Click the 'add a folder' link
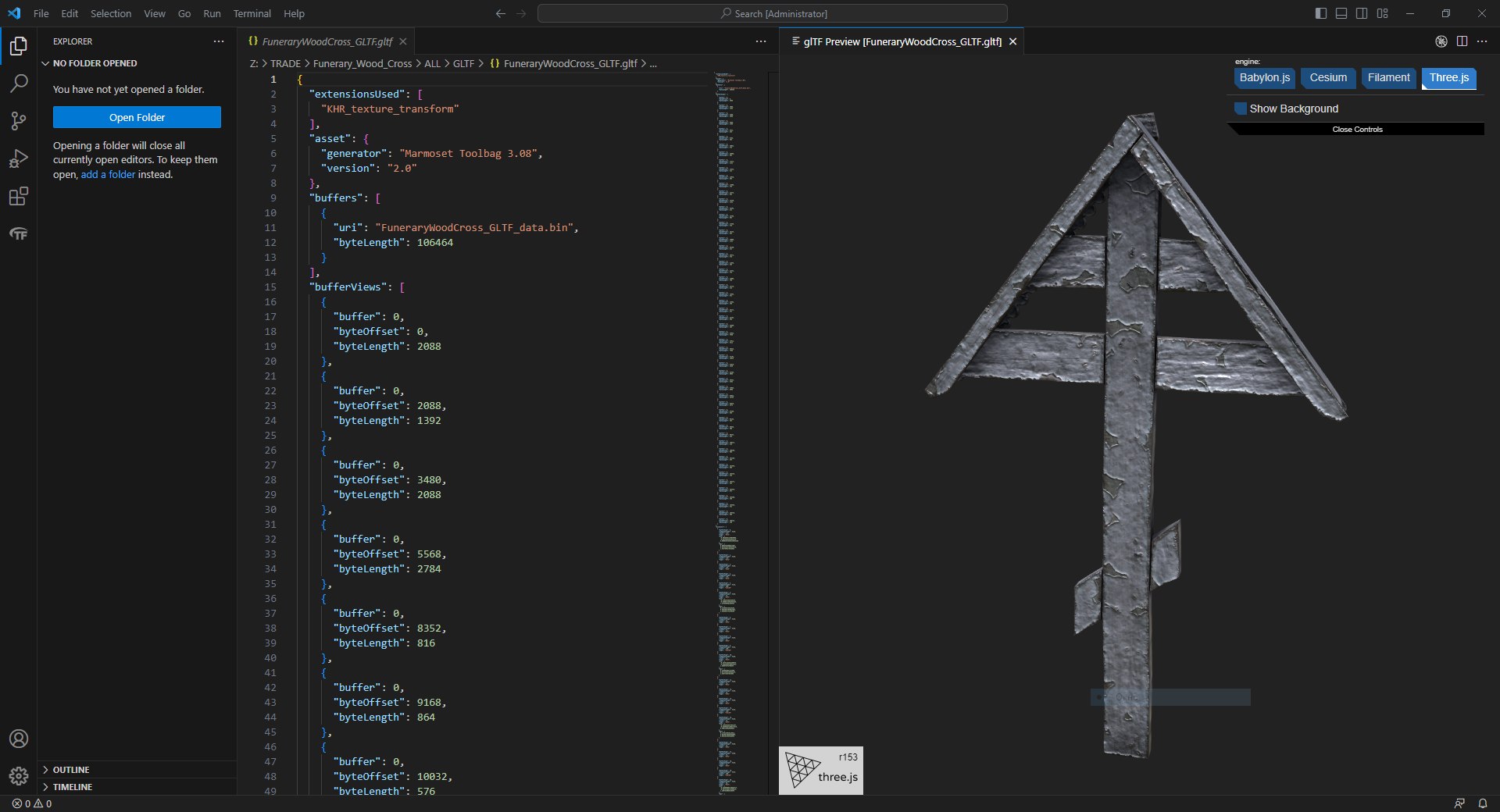This screenshot has height=812, width=1500. pos(108,174)
